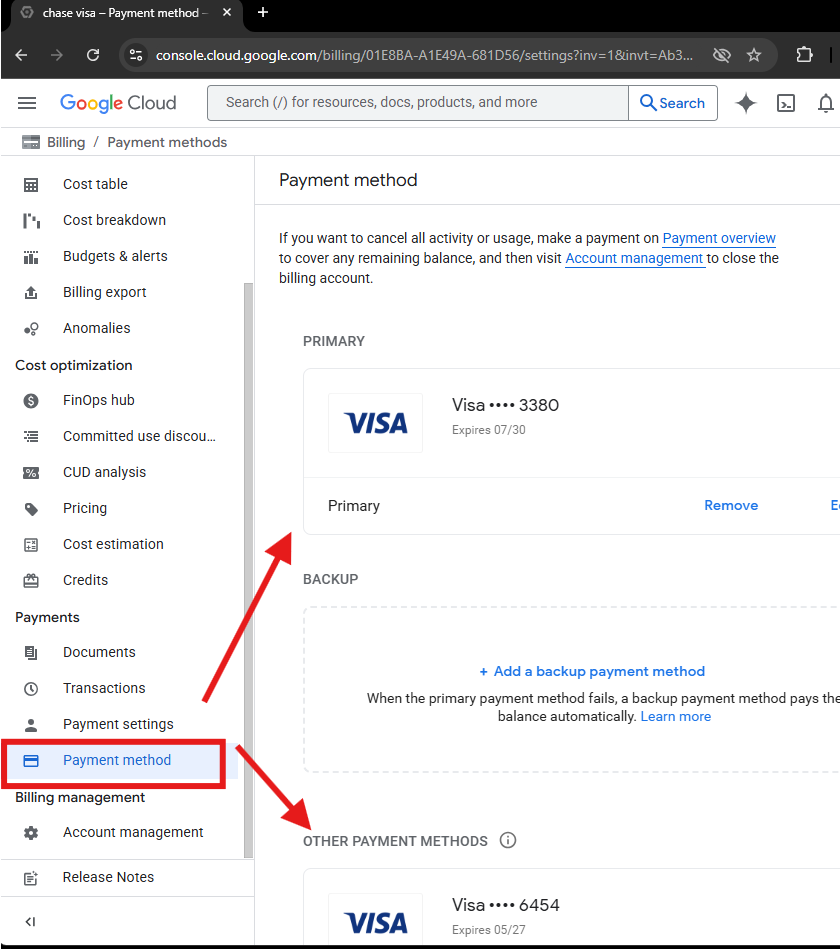Open the notifications bell

pyautogui.click(x=825, y=103)
